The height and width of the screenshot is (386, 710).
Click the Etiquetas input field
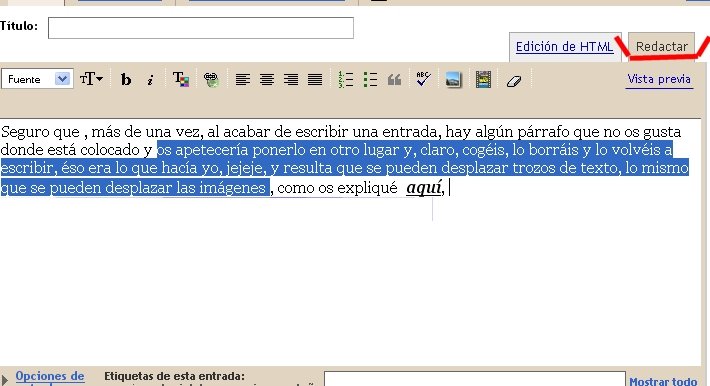[475, 379]
